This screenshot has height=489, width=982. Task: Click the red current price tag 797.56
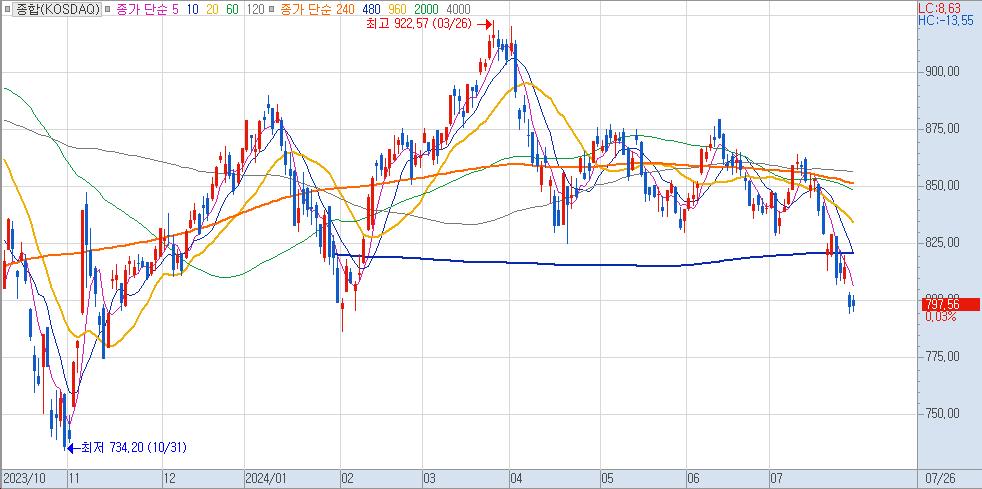pos(950,305)
